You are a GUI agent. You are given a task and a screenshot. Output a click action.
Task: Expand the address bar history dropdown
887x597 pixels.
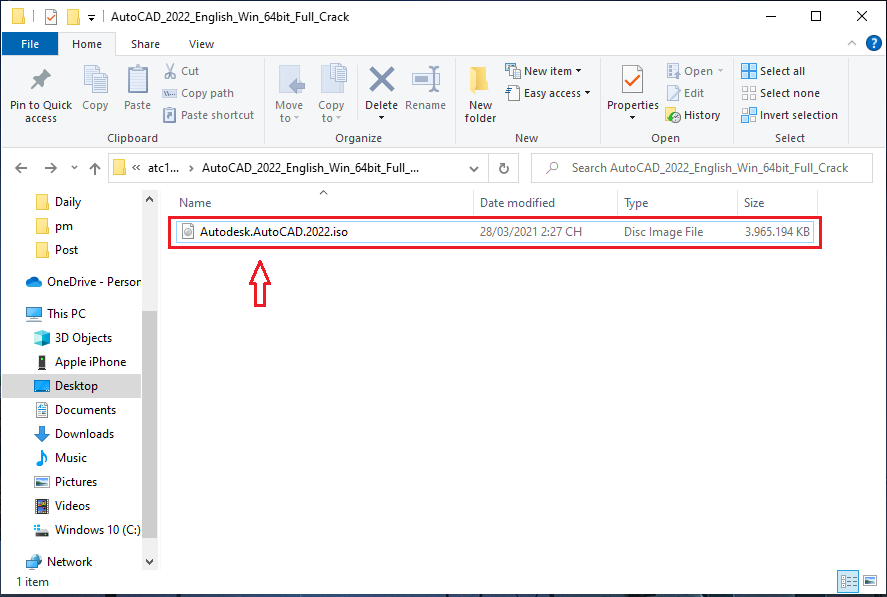click(x=474, y=169)
